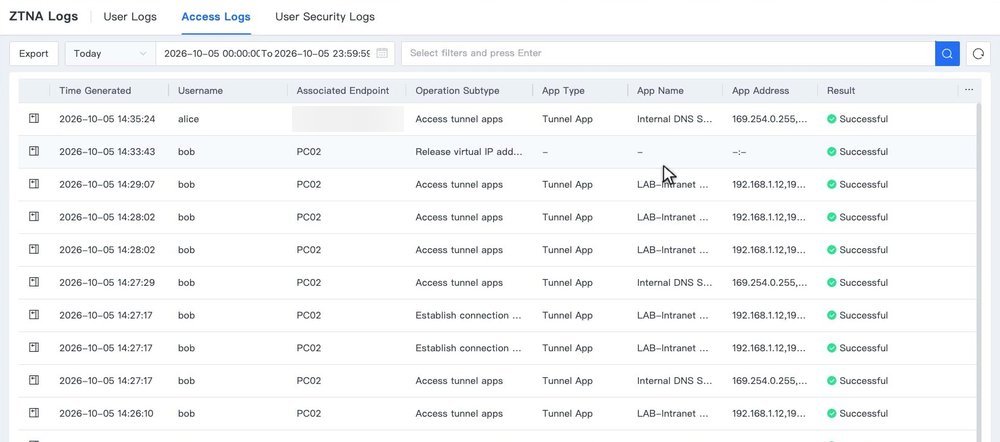This screenshot has width=1000, height=442.
Task: Click LAB-Intranet app name in 14:29:07 row
Action: pyautogui.click(x=673, y=184)
